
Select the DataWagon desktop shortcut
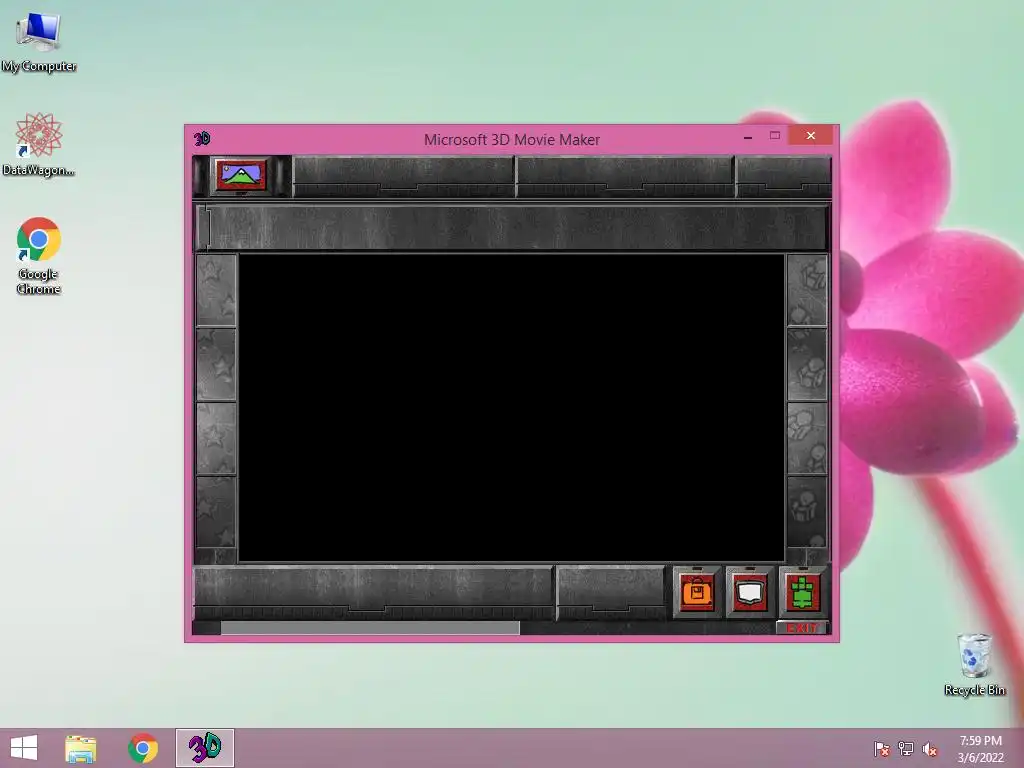[39, 144]
